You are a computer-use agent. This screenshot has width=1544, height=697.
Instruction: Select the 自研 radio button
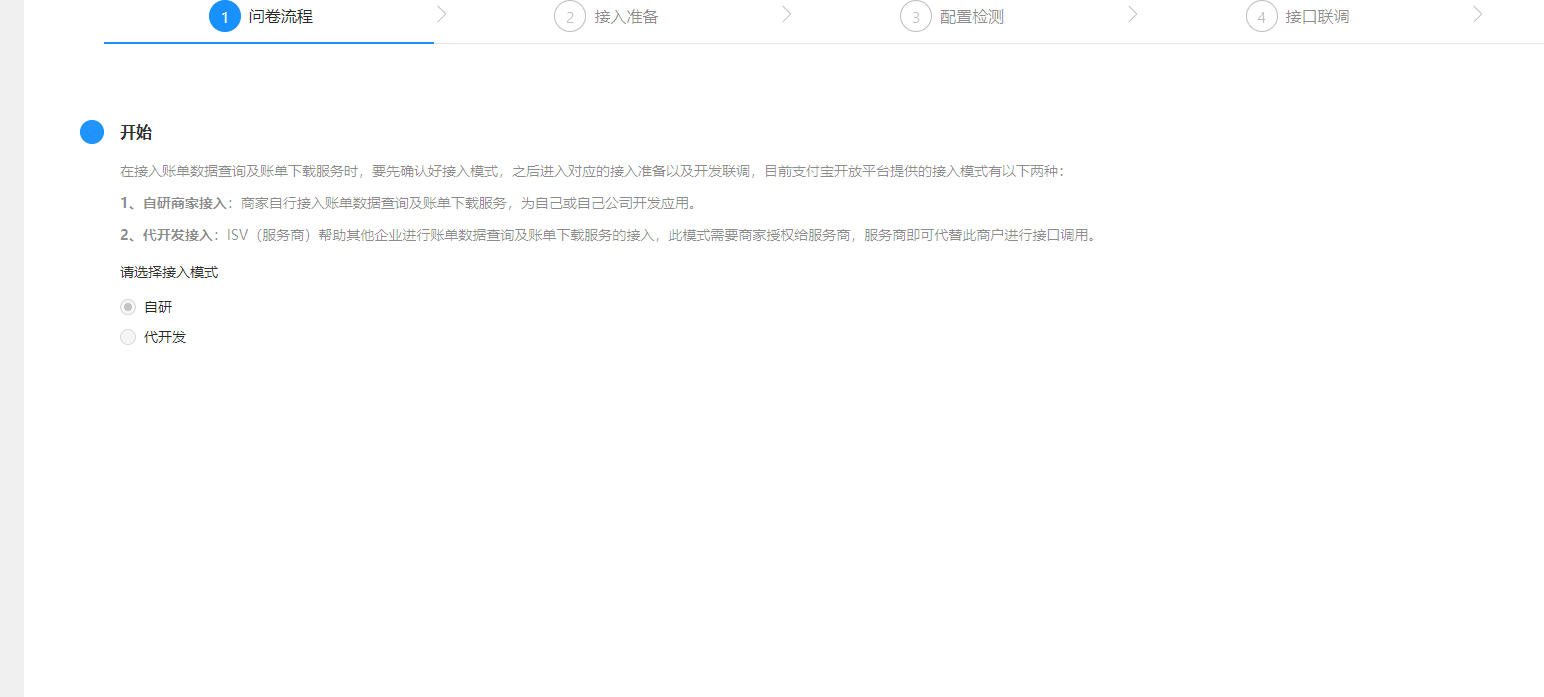(128, 307)
